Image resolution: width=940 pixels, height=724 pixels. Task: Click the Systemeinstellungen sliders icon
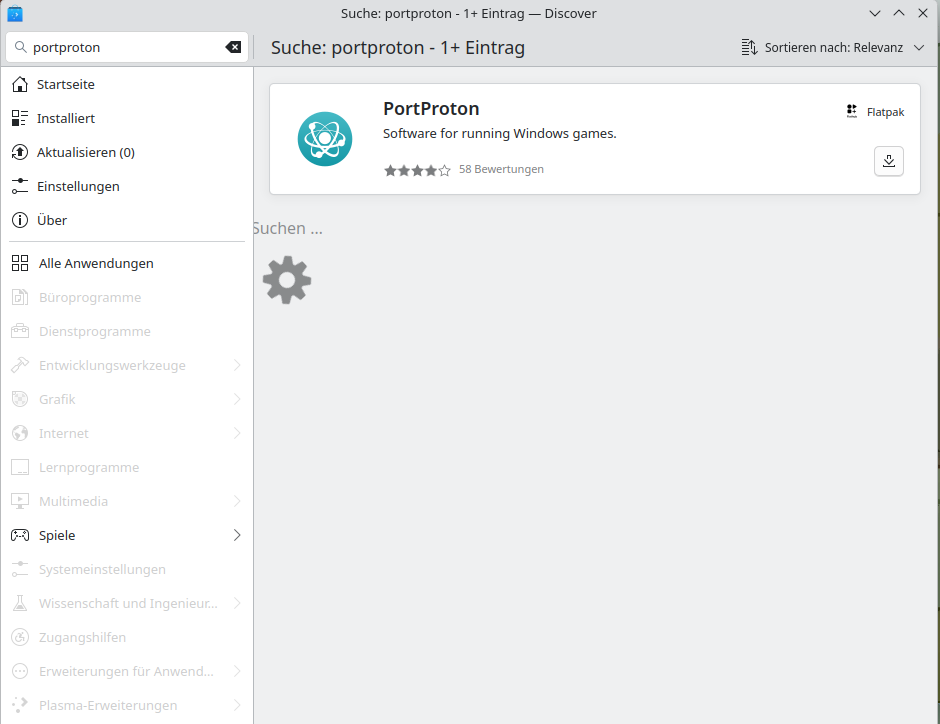20,569
